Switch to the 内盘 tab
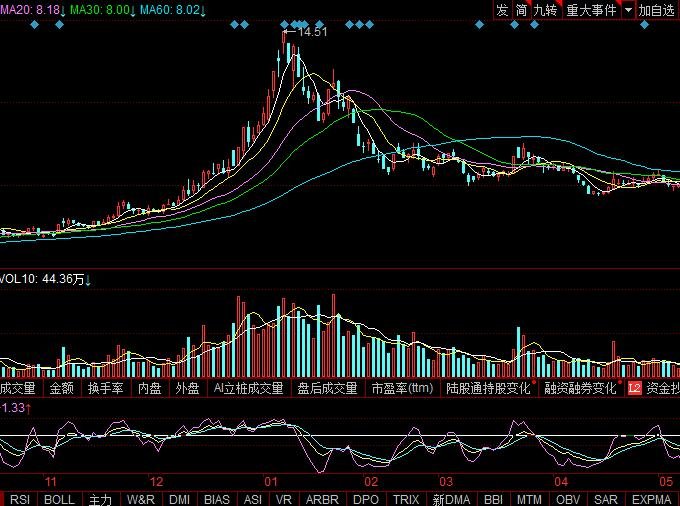Screen dimensions: 680x506 point(150,388)
